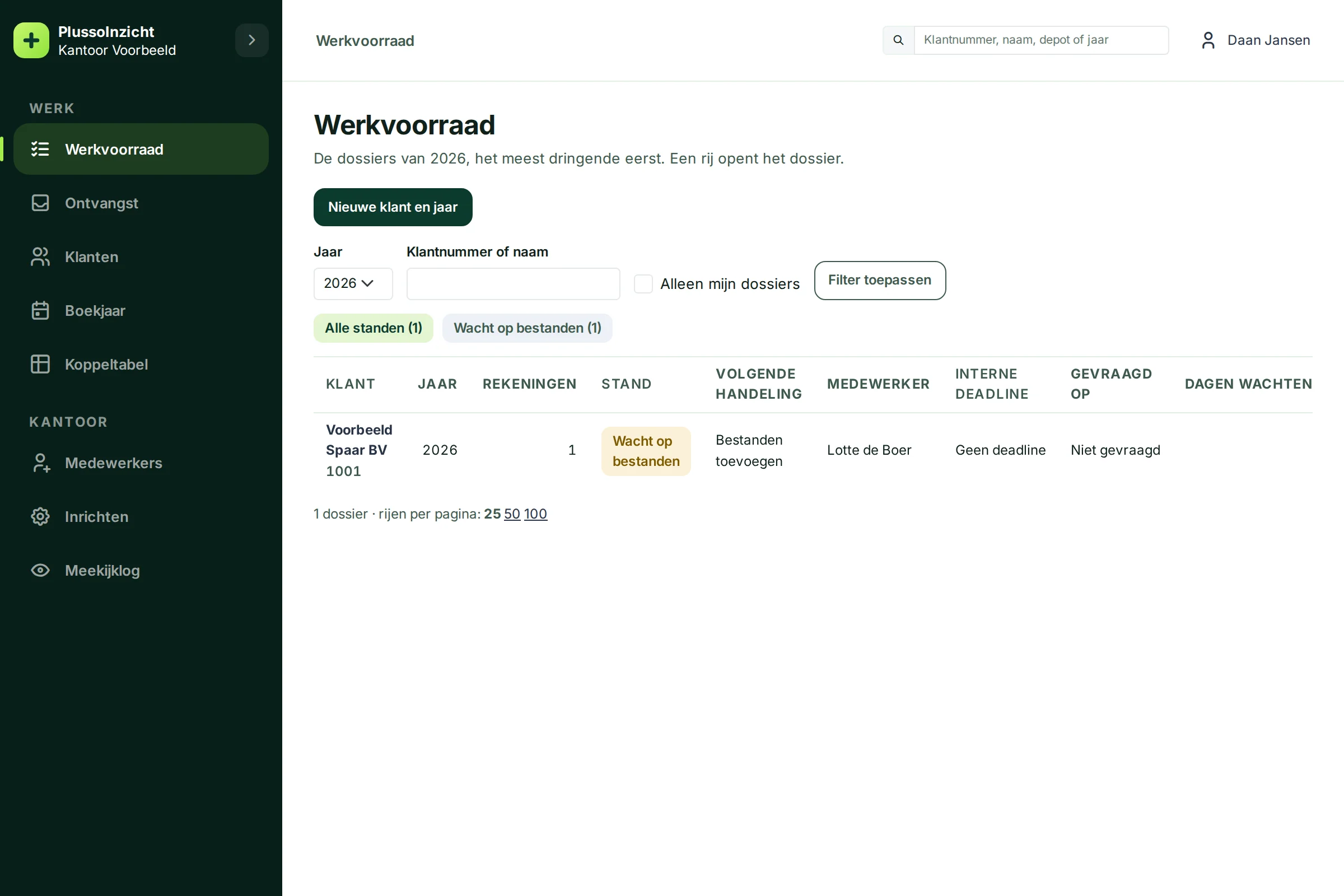Click the Inrichten gear icon
The width and height of the screenshot is (1344, 896).
click(40, 516)
